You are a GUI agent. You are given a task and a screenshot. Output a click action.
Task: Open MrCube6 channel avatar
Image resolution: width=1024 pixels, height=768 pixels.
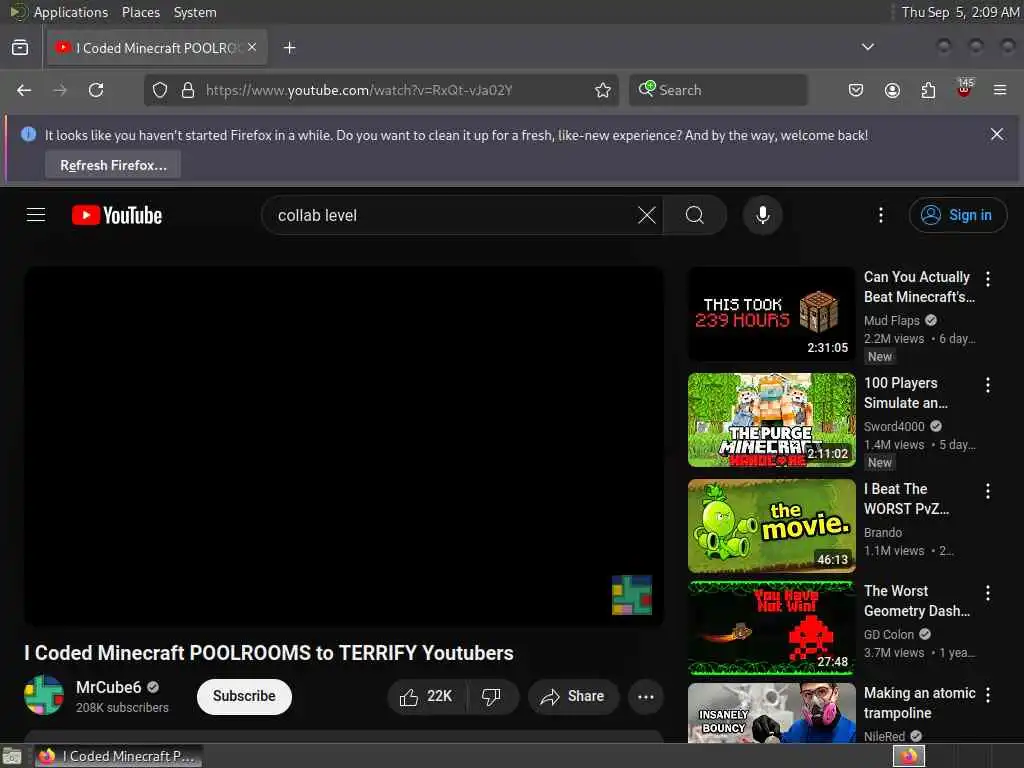(44, 695)
